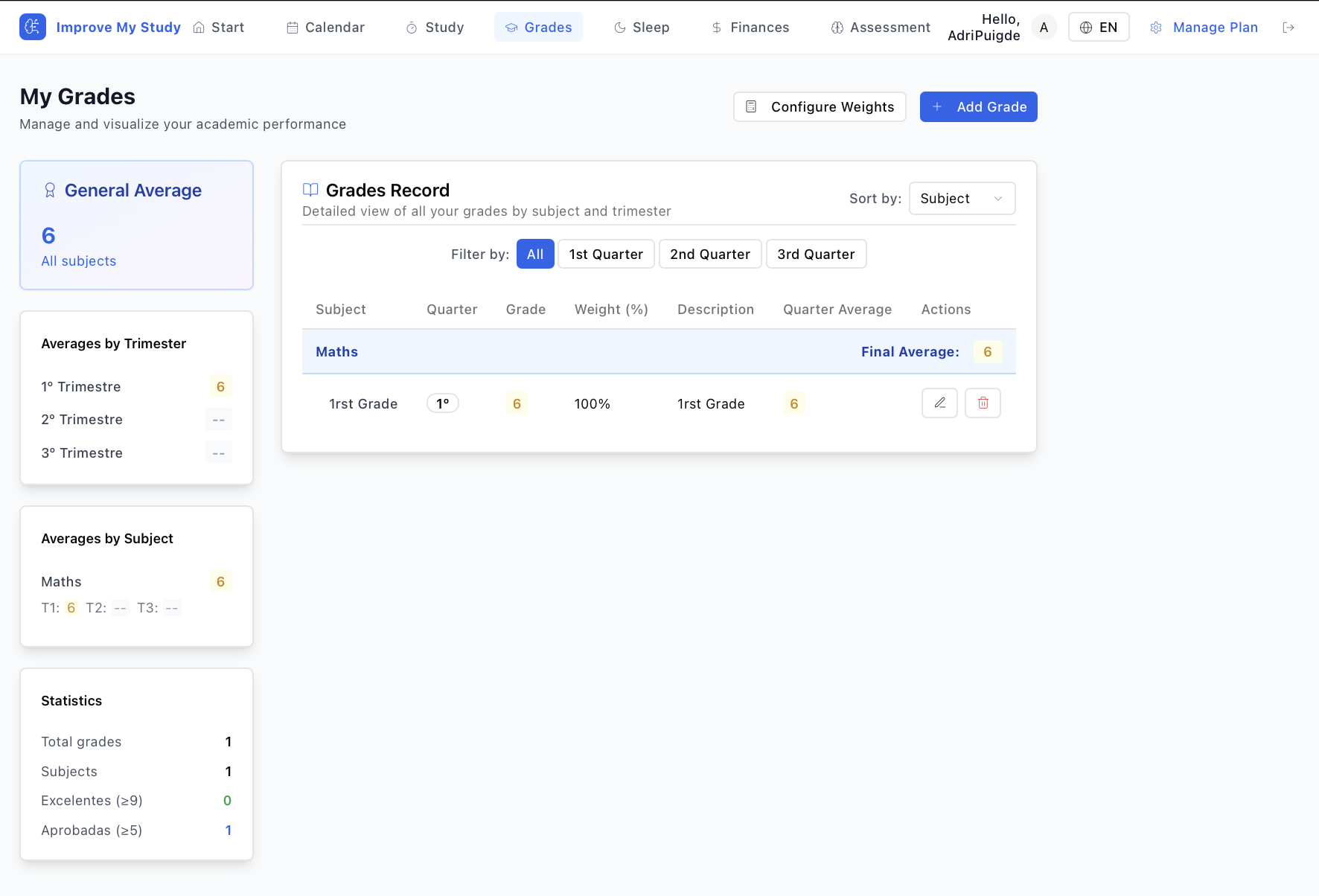This screenshot has height=896, width=1319.
Task: Click the Add Grade button
Action: tap(978, 106)
